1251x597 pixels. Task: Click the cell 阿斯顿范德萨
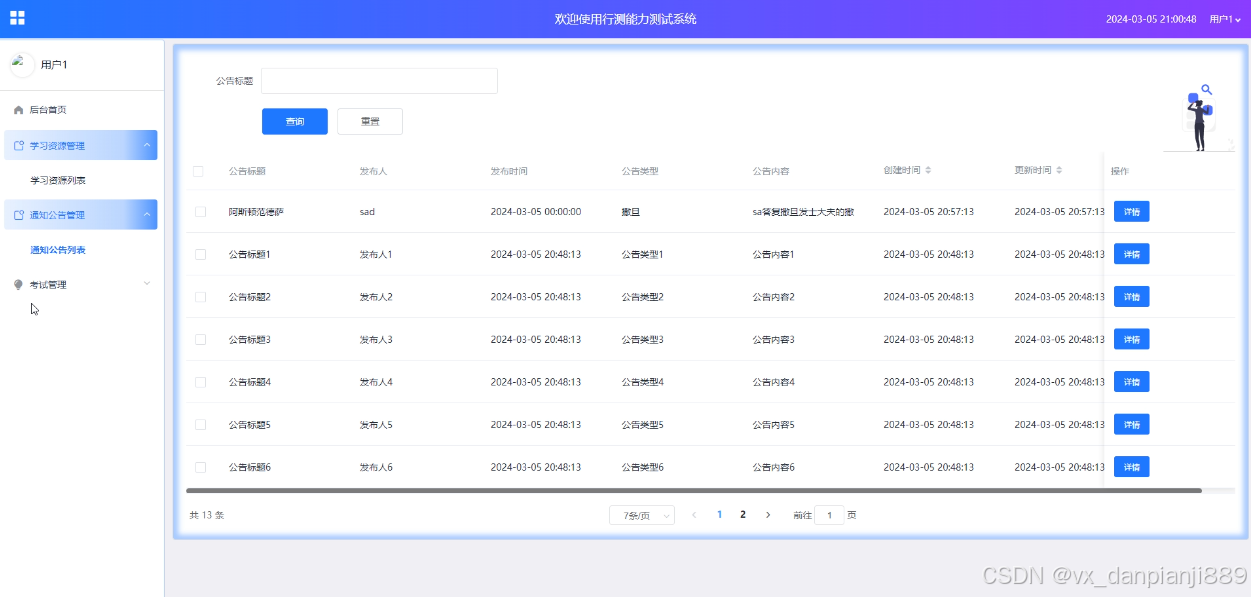[256, 212]
